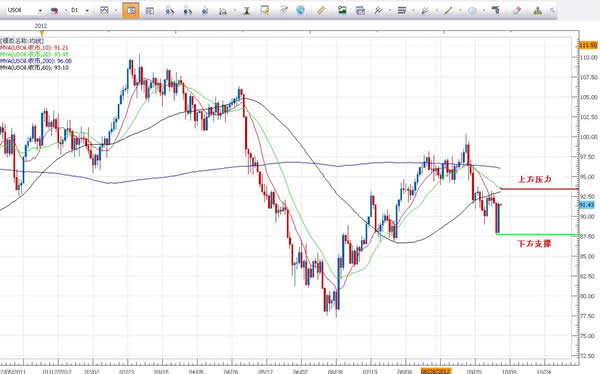The image size is (600, 374).
Task: Toggle the orange highlighted toolbar button
Action: pos(131,11)
